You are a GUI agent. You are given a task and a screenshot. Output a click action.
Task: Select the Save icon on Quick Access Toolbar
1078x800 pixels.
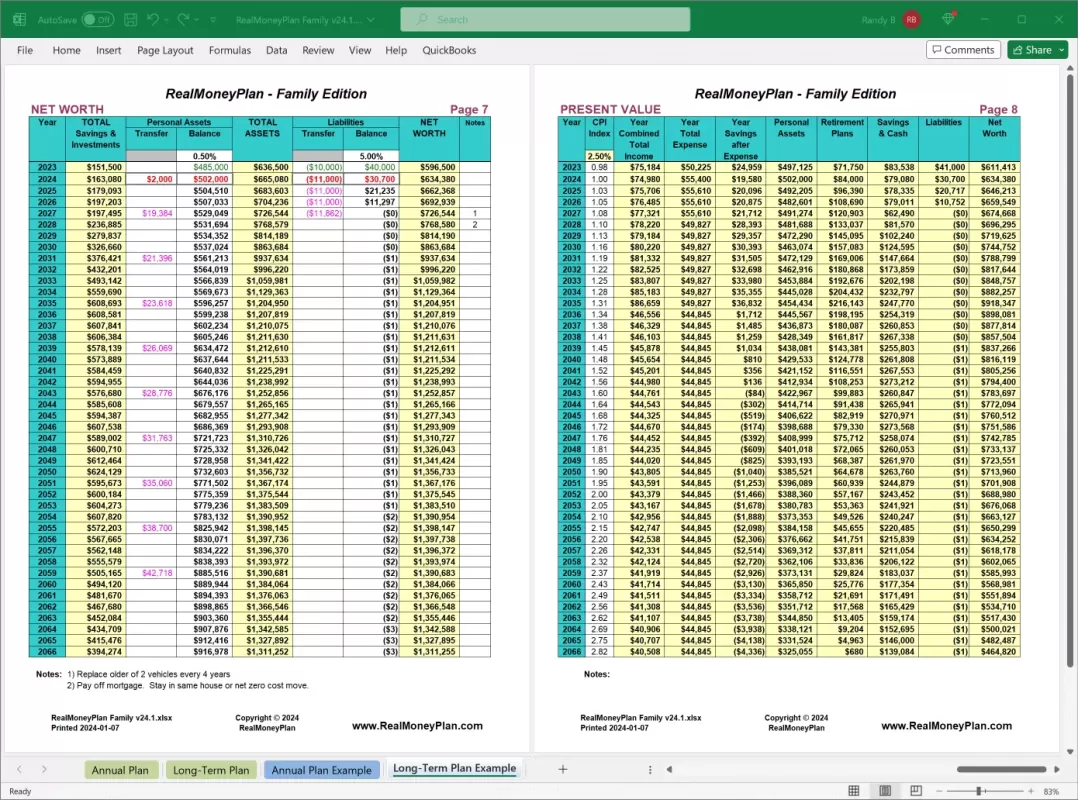131,19
